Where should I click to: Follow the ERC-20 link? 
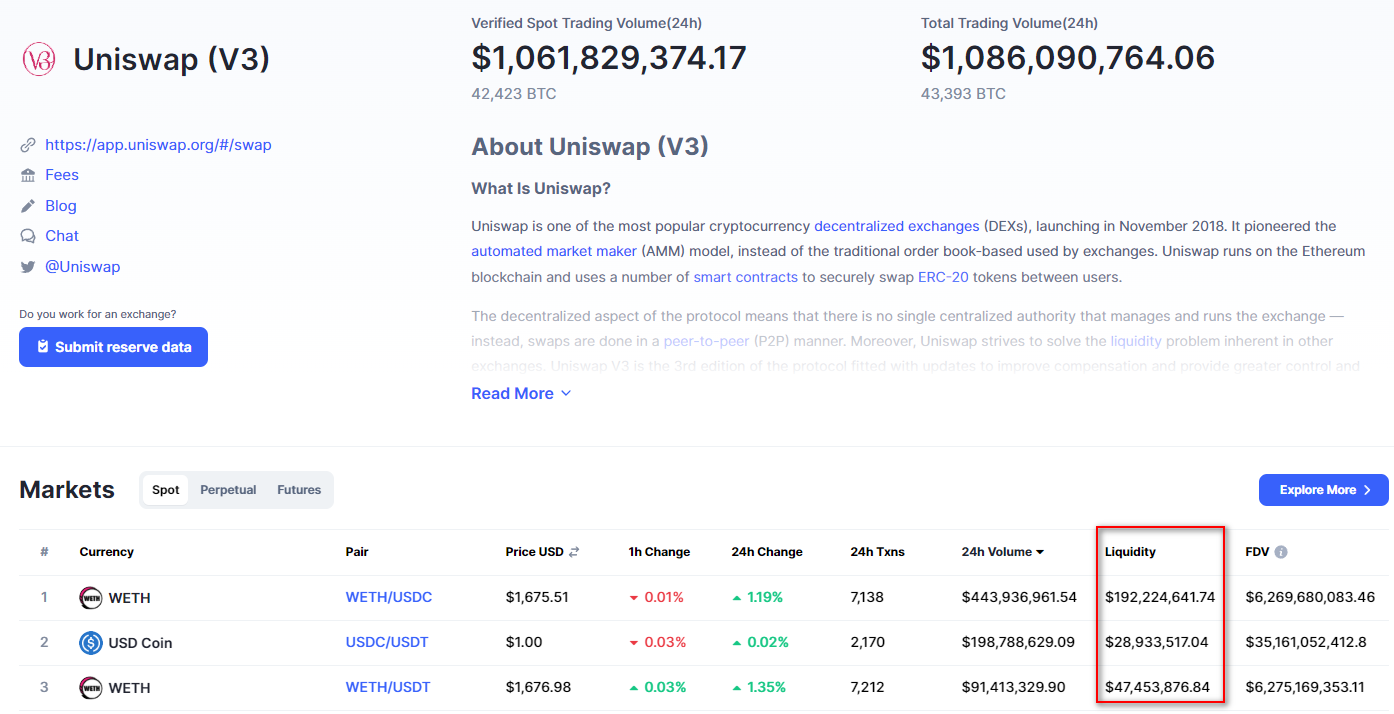point(943,277)
